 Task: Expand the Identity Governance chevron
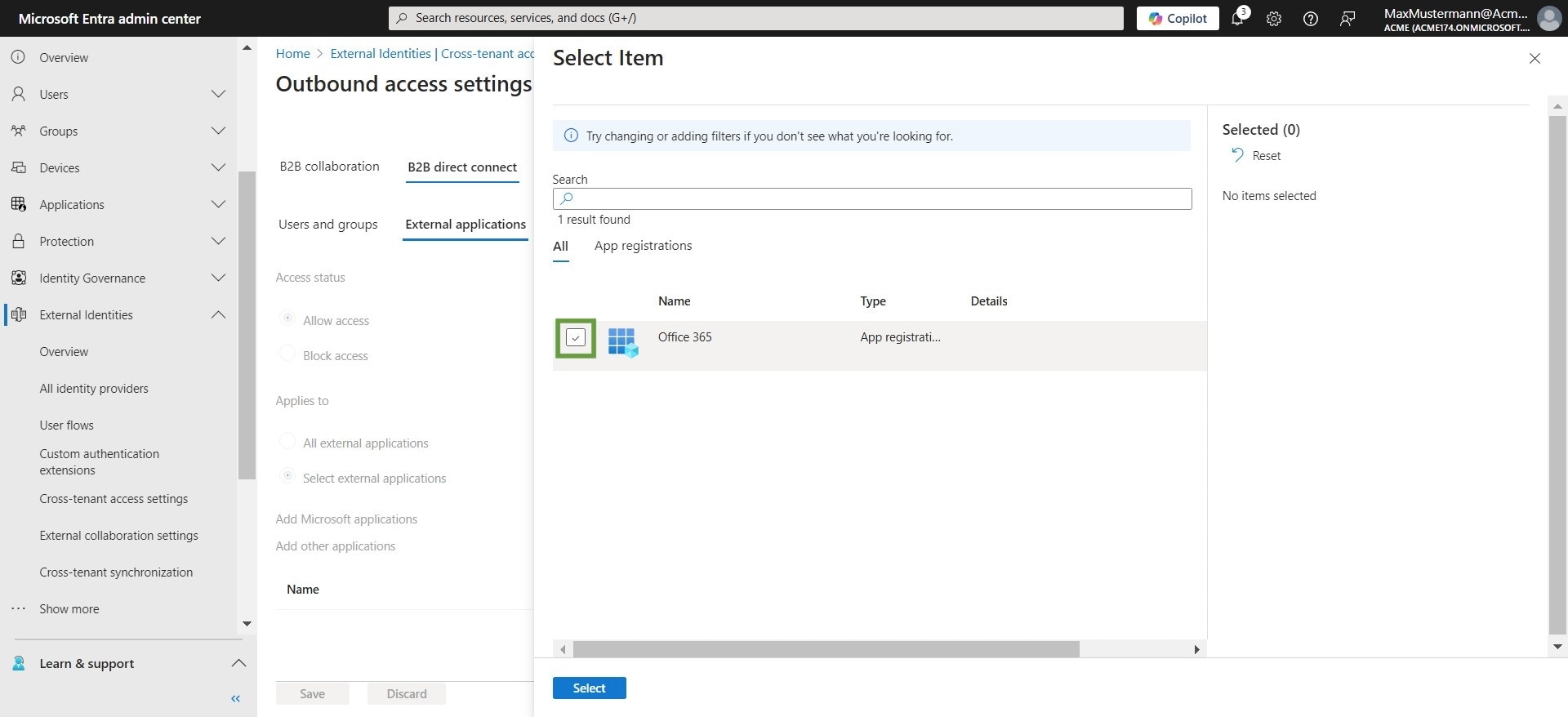pos(218,278)
